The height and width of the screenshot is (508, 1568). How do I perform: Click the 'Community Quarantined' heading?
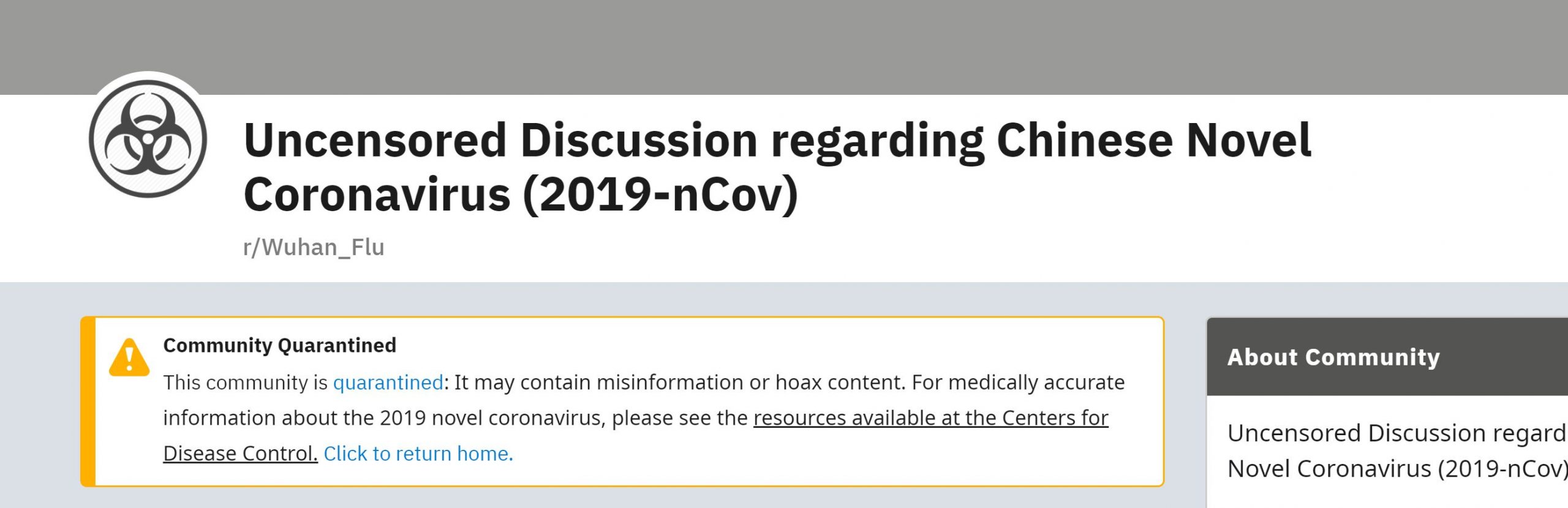coord(279,345)
